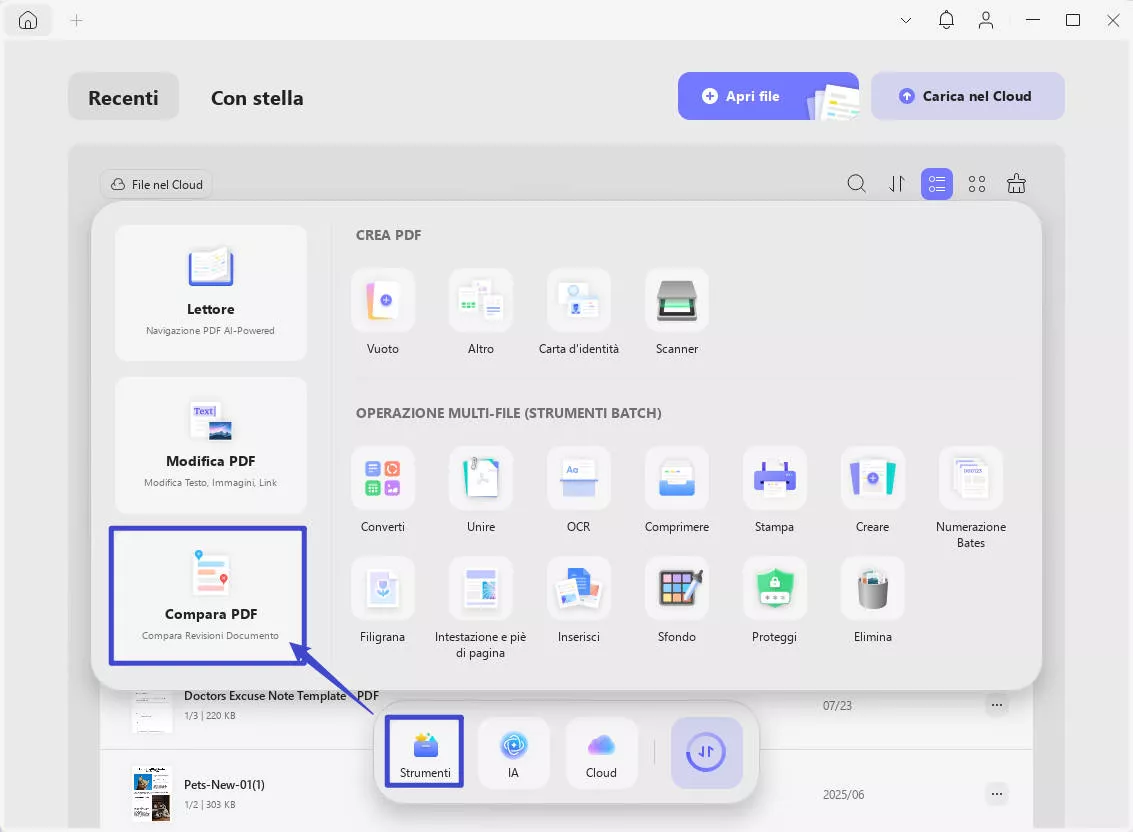Choose the Sfondo background tool
Image resolution: width=1133 pixels, height=832 pixels.
[x=677, y=588]
